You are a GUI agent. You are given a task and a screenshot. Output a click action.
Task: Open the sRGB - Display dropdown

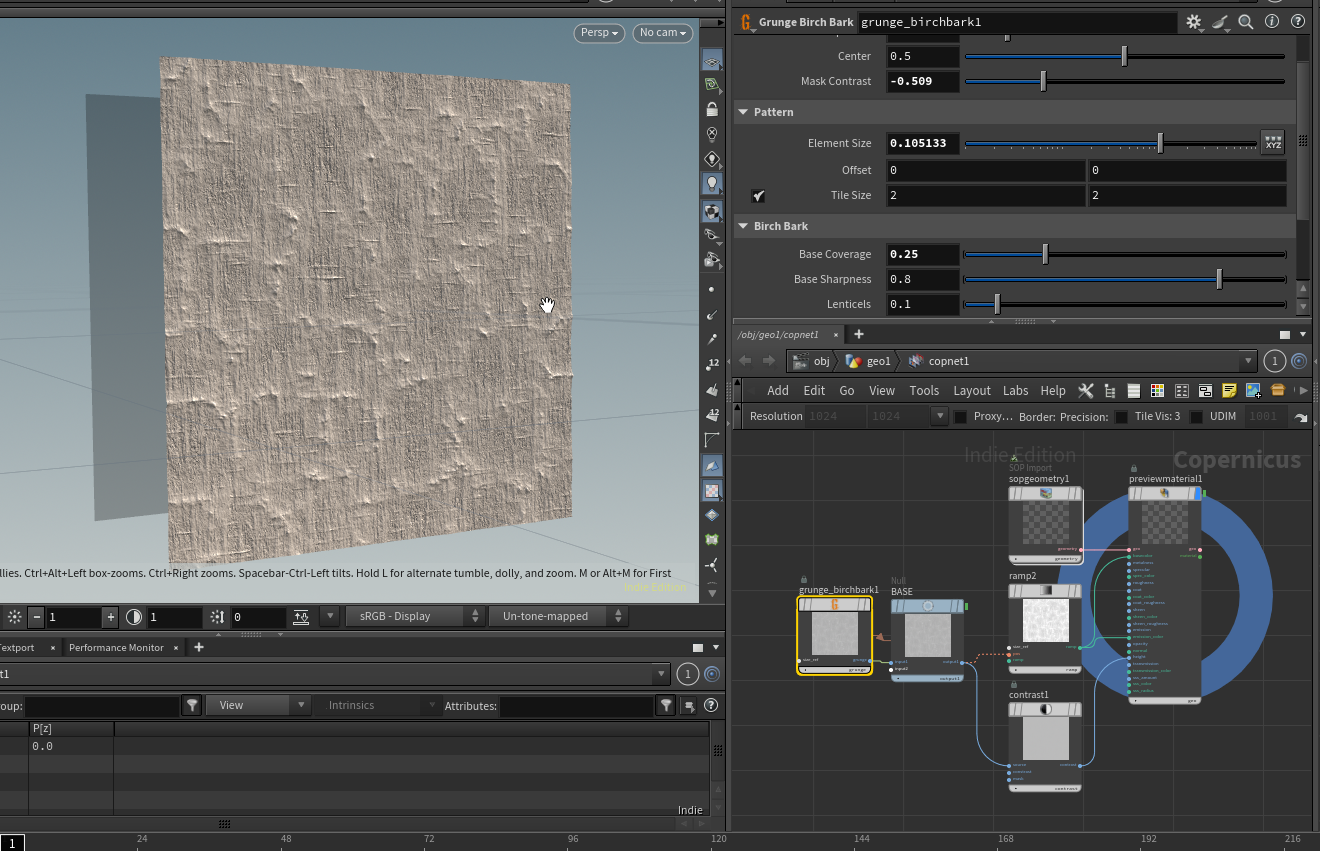[x=414, y=616]
